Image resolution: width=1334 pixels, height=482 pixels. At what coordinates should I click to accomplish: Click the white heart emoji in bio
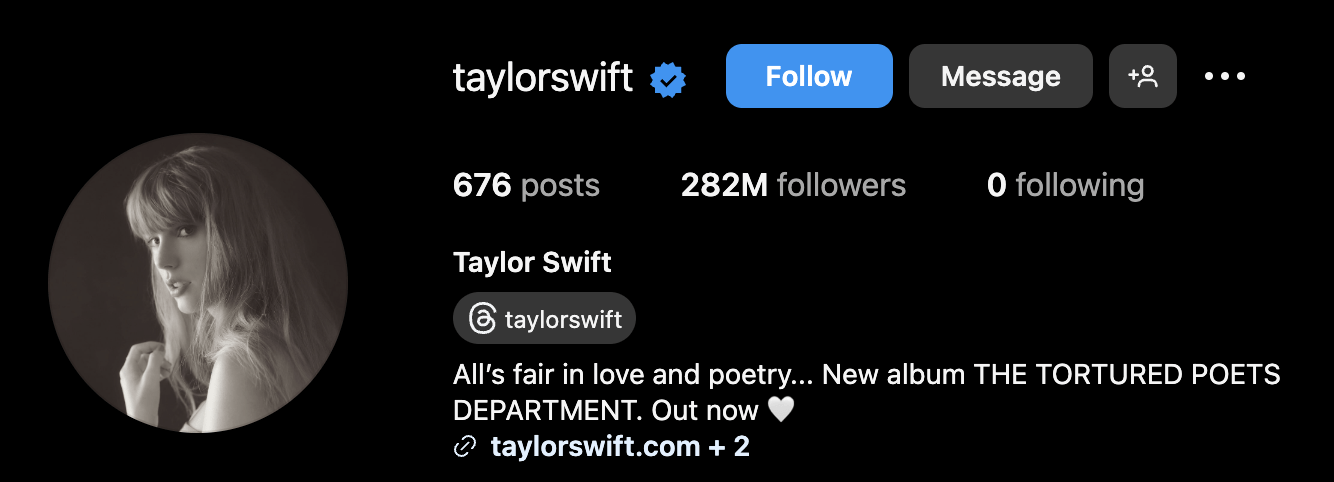tap(780, 410)
